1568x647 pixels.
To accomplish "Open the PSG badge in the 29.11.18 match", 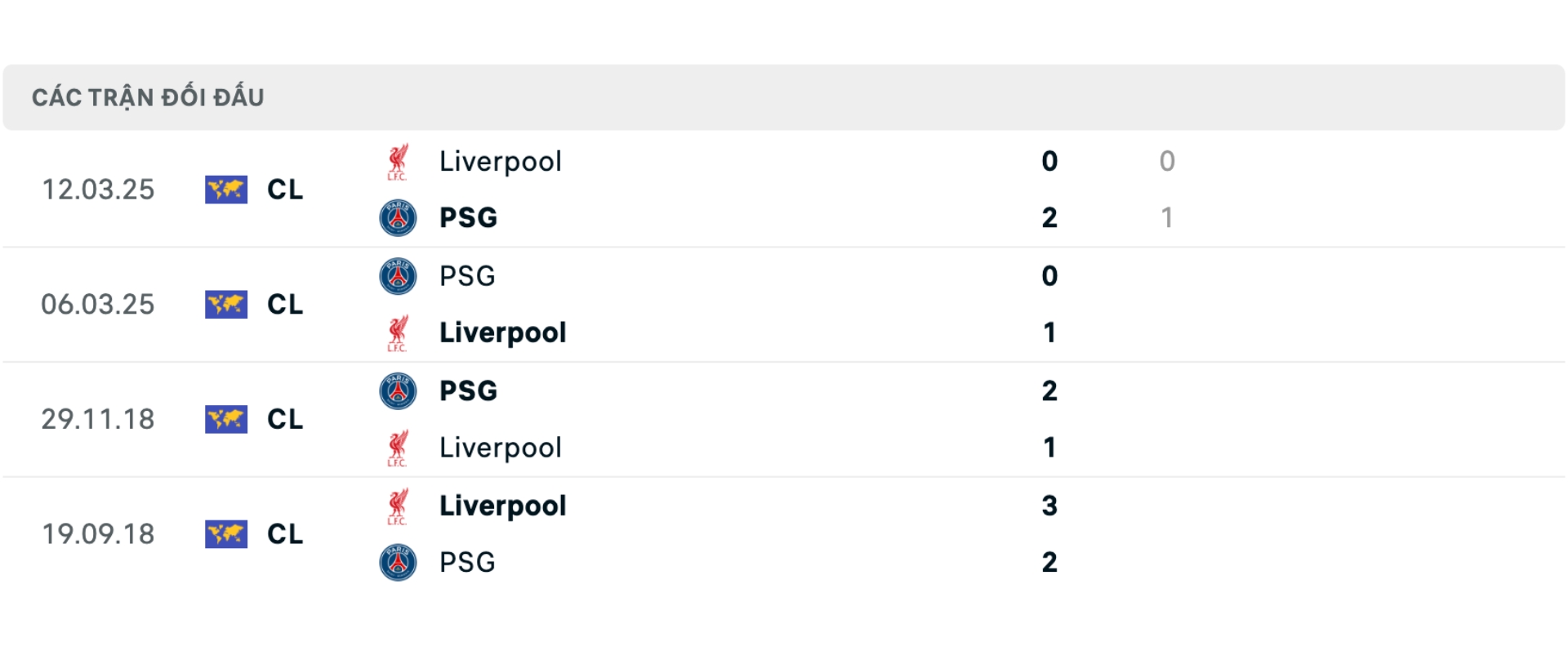I will coord(398,391).
